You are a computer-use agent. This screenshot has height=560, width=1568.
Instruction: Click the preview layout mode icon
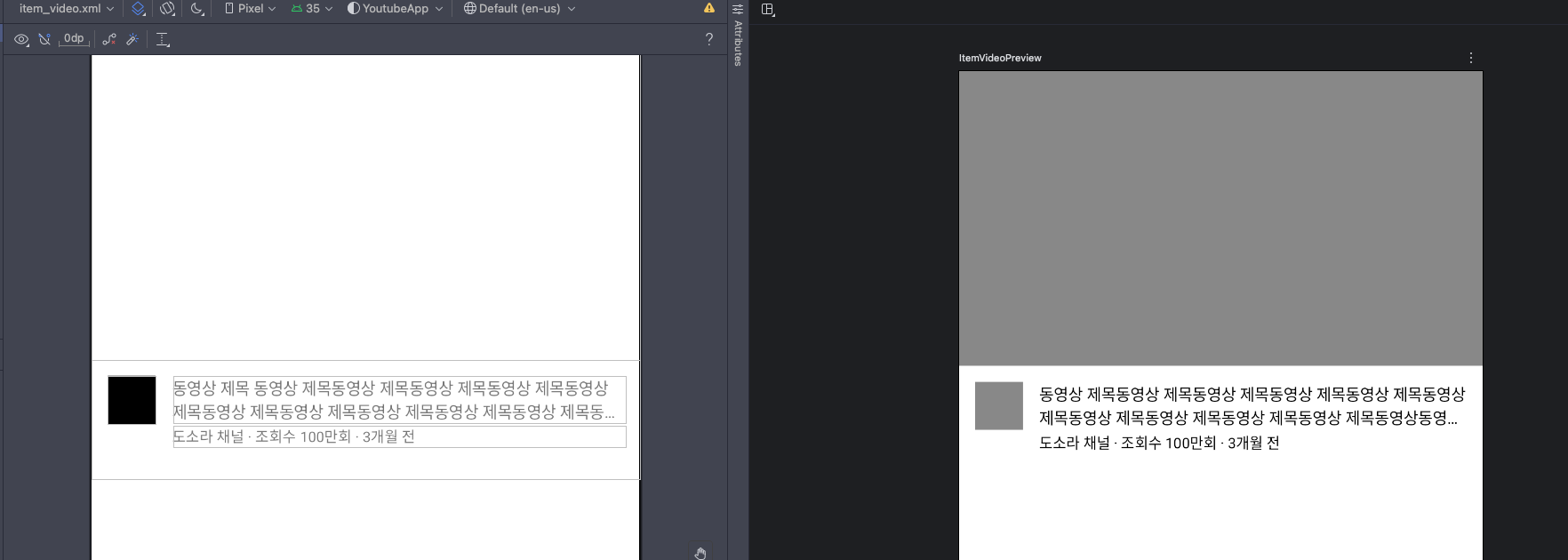pyautogui.click(x=769, y=10)
